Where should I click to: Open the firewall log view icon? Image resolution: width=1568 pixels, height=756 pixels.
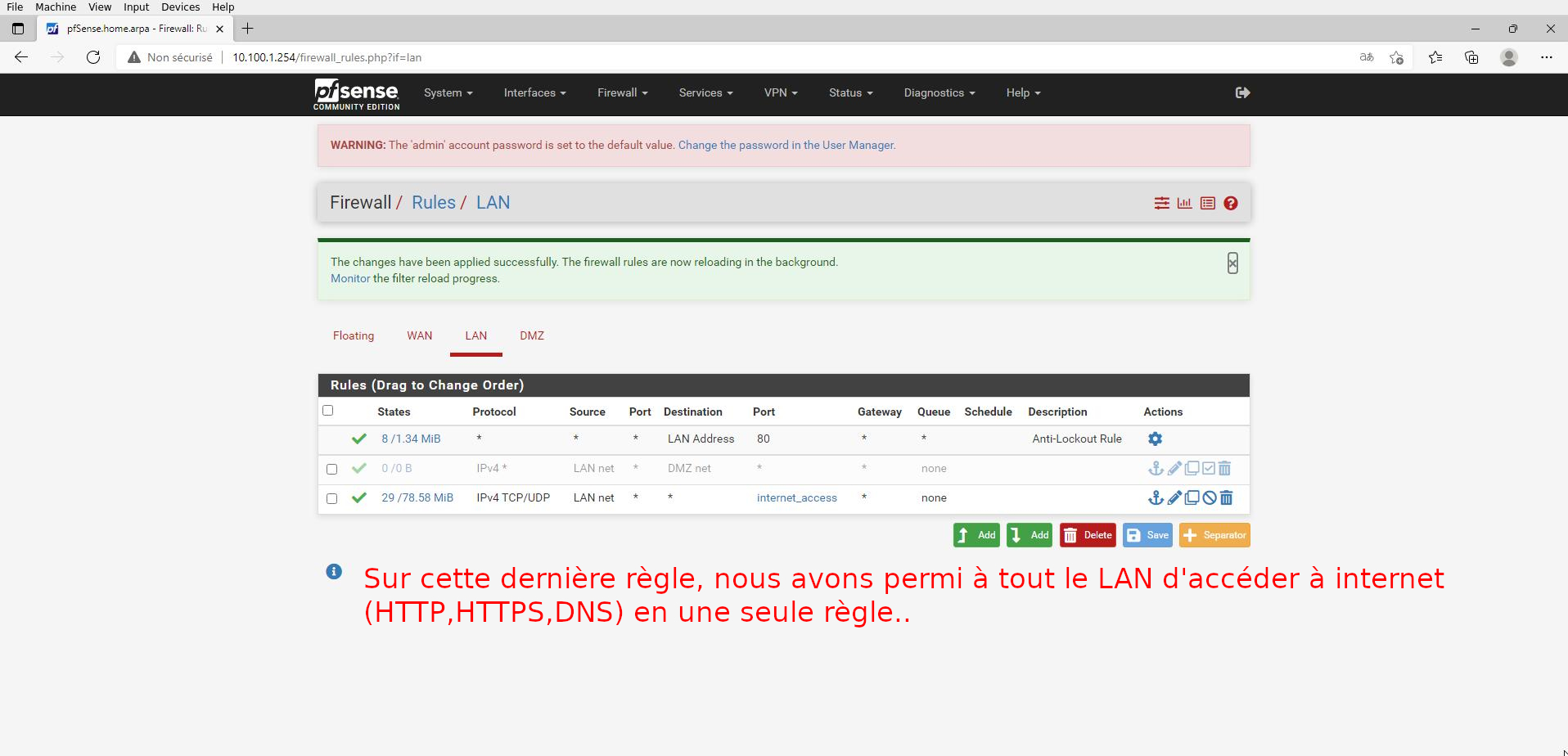point(1207,202)
